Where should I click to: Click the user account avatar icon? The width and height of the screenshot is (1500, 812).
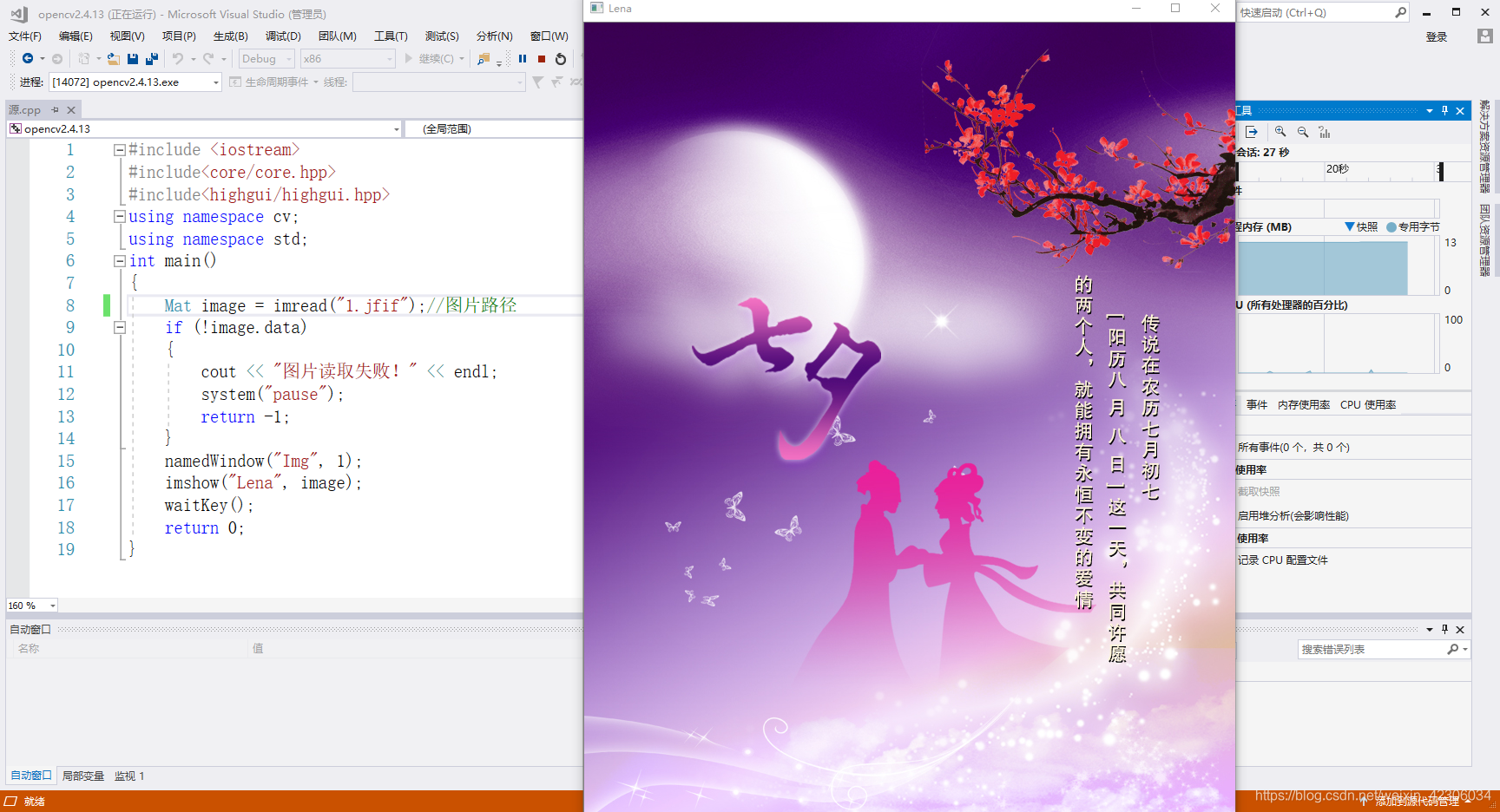coord(1485,36)
